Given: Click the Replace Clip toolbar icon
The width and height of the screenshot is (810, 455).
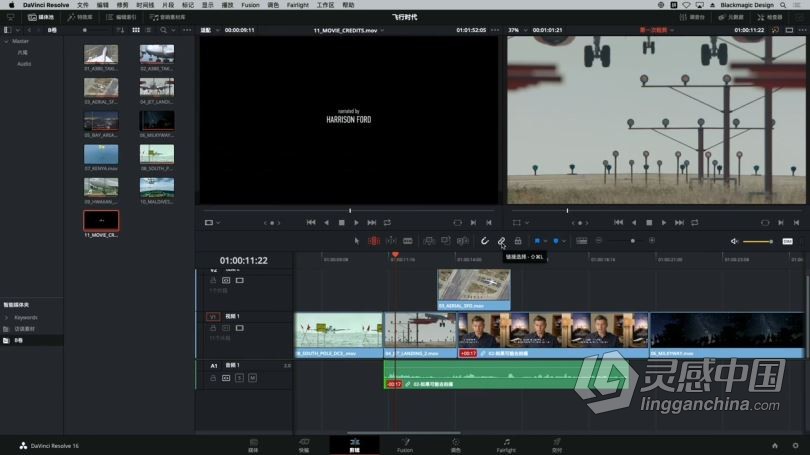Looking at the screenshot, I should [x=463, y=241].
